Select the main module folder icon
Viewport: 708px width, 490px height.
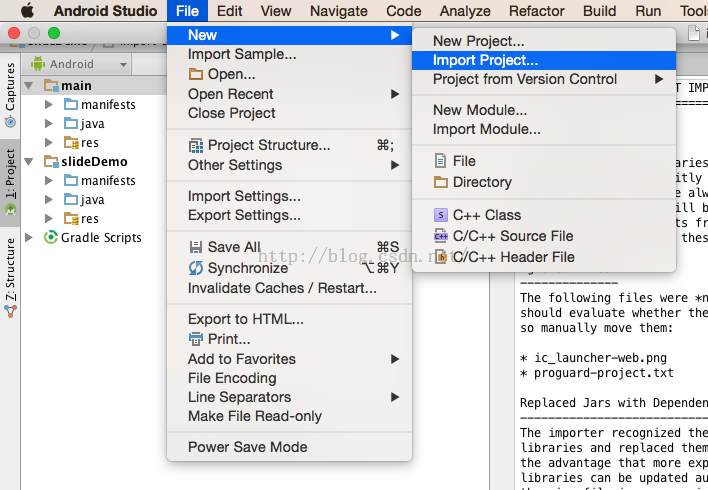pyautogui.click(x=51, y=85)
